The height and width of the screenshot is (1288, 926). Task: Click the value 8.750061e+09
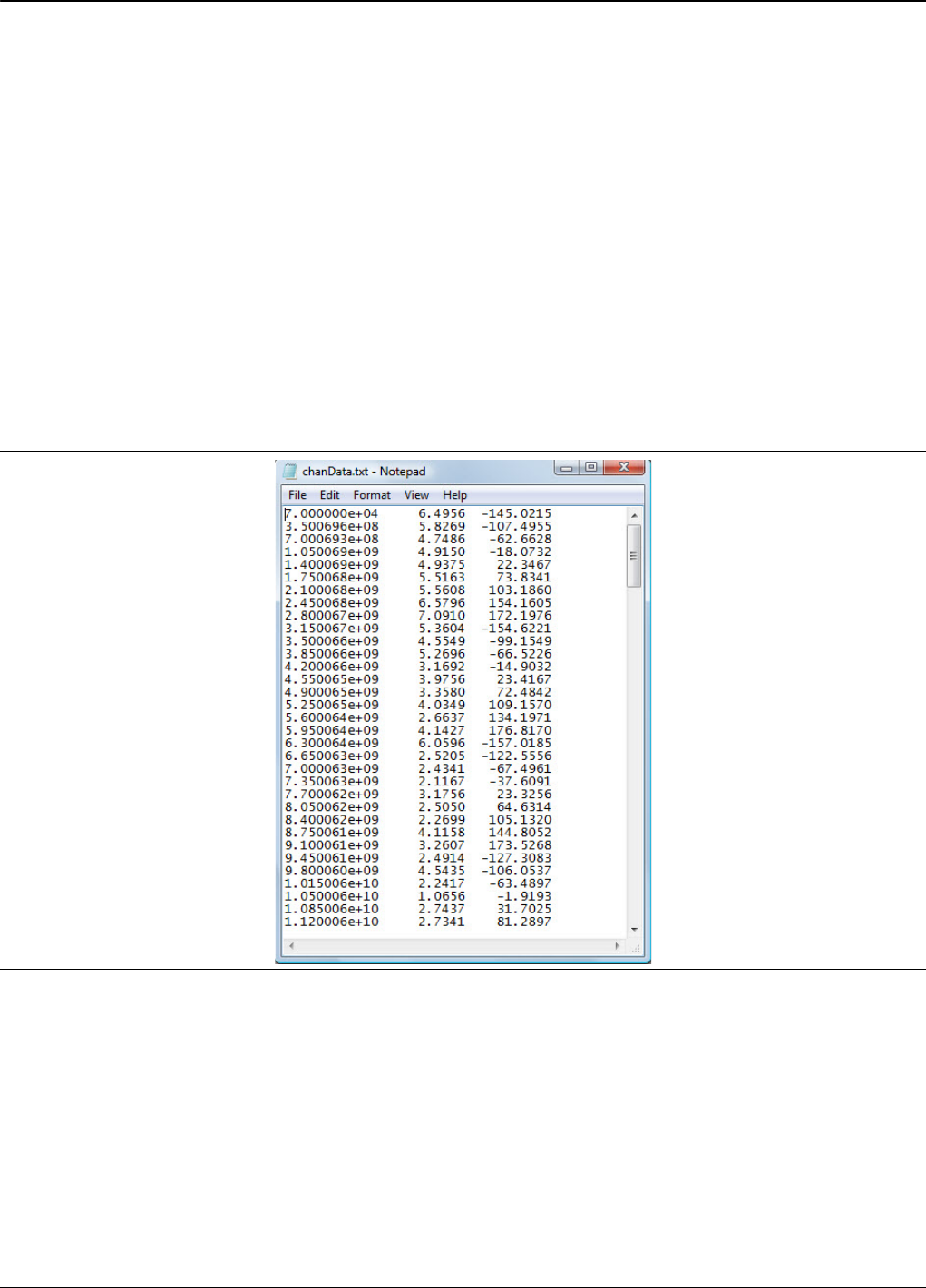pyautogui.click(x=332, y=831)
